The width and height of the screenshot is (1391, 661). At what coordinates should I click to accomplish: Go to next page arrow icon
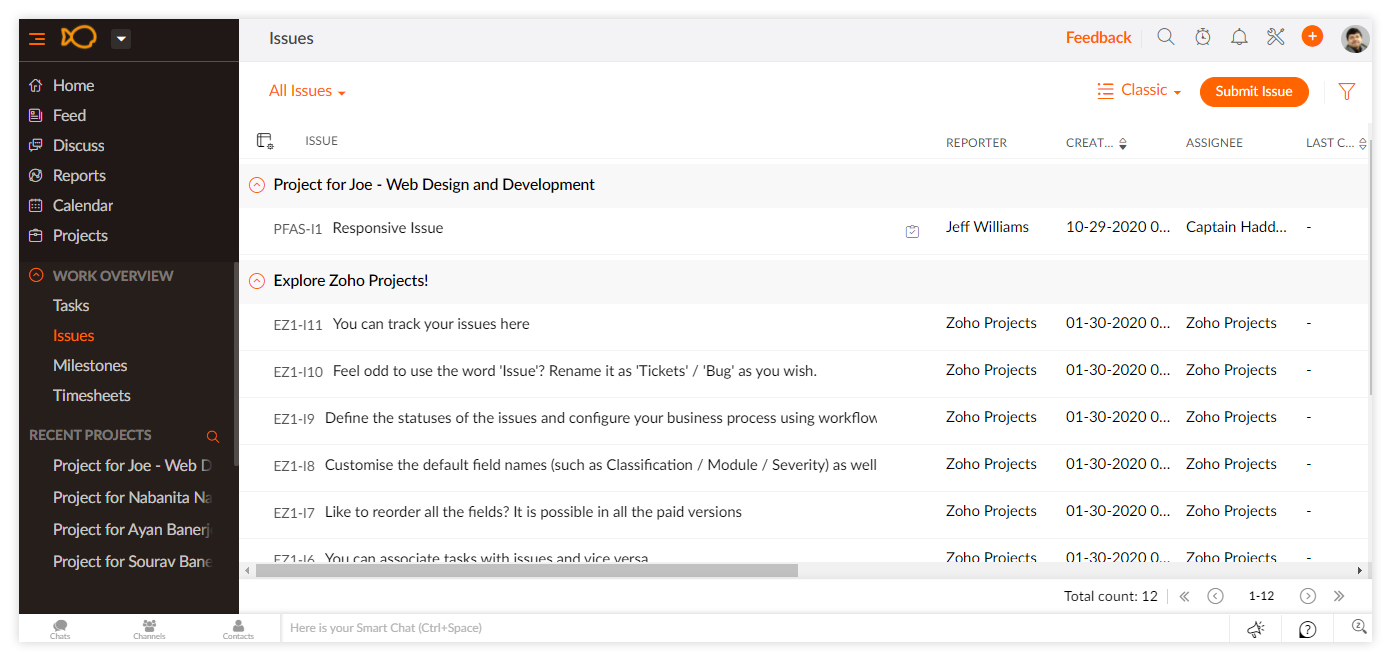[x=1307, y=596]
